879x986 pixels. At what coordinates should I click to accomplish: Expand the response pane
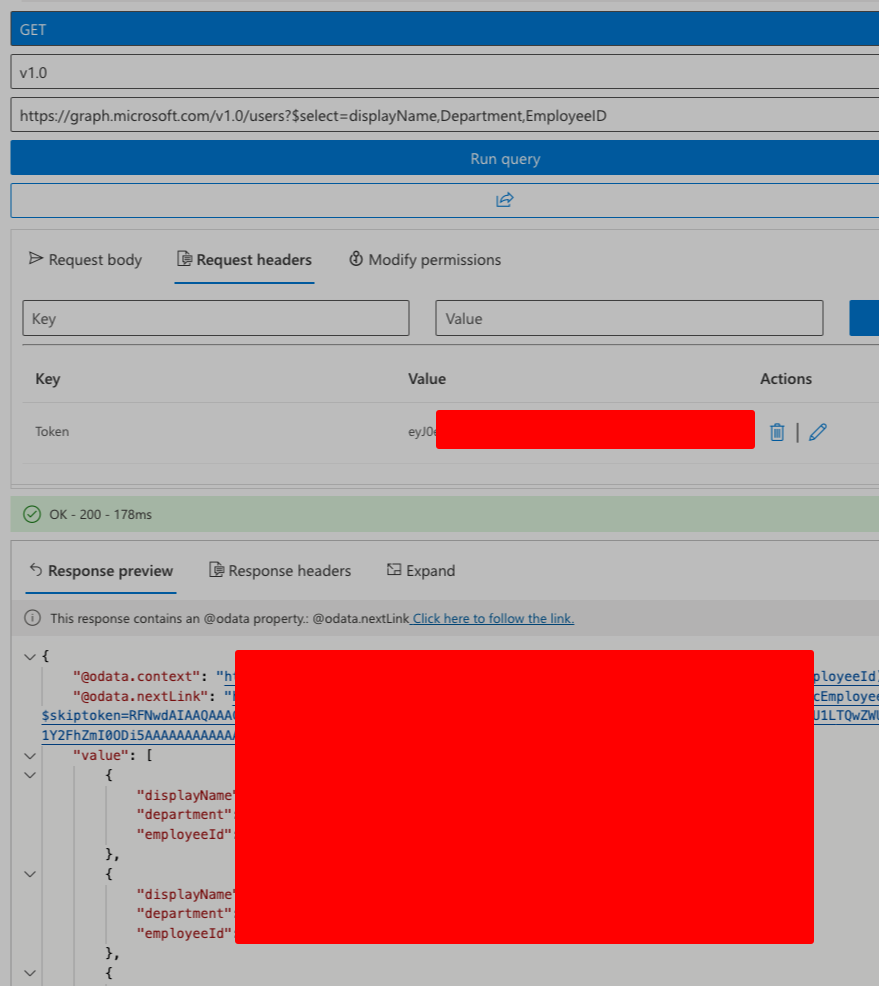click(421, 571)
